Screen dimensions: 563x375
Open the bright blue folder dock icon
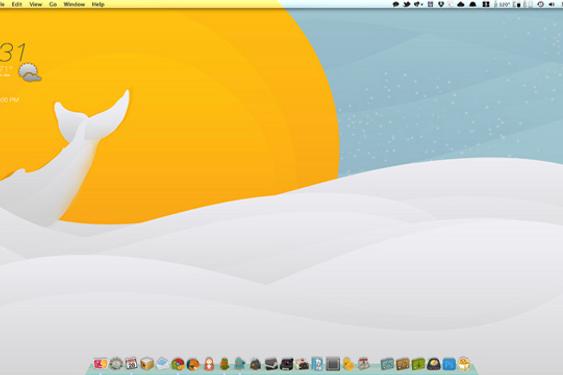pyautogui.click(x=449, y=364)
